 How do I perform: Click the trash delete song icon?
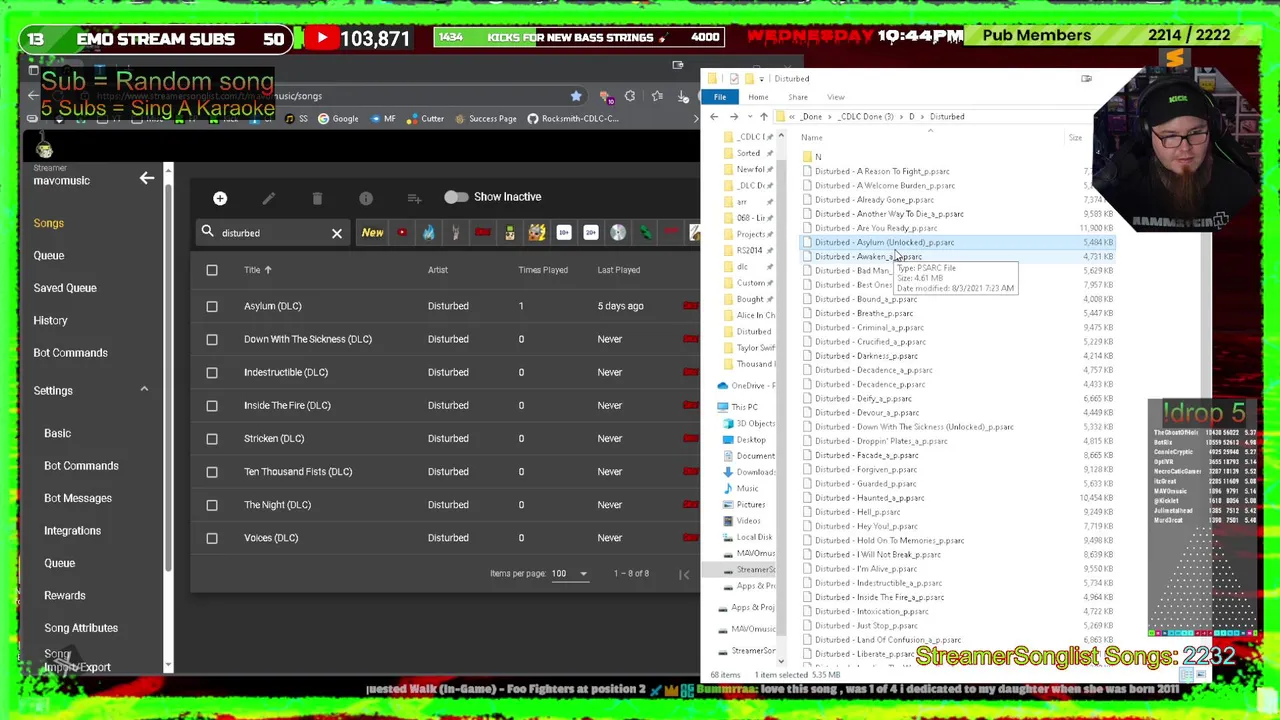(317, 198)
